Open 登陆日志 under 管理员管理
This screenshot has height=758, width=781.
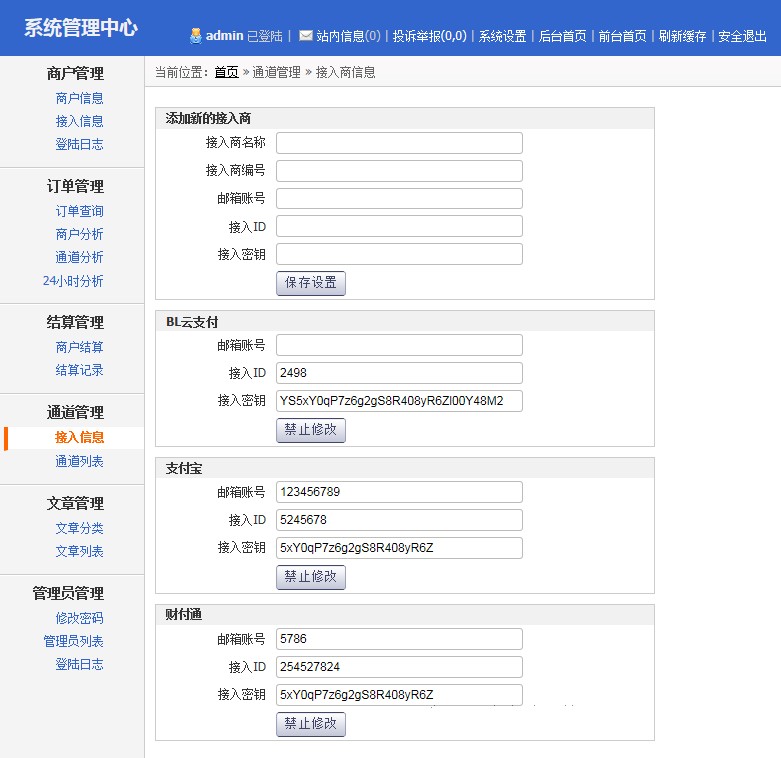79,664
